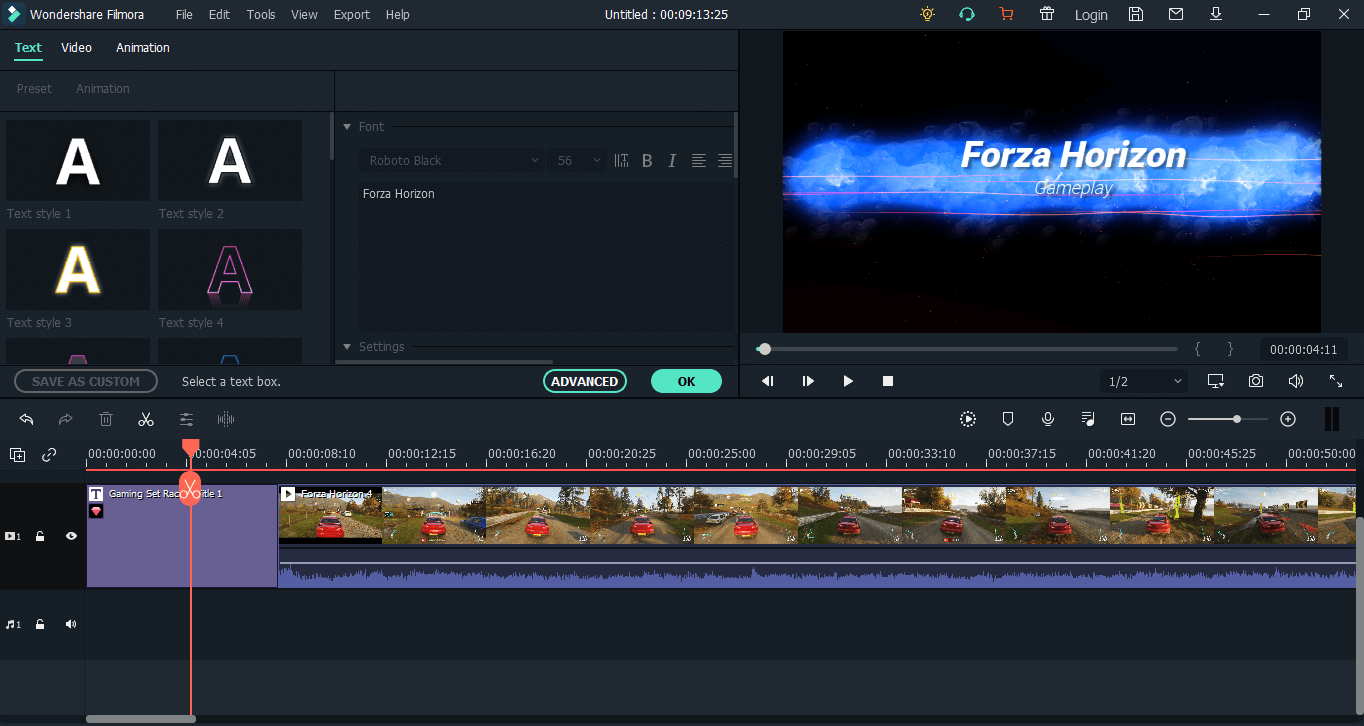Take a snapshot with camera icon
This screenshot has width=1364, height=726.
(1255, 381)
